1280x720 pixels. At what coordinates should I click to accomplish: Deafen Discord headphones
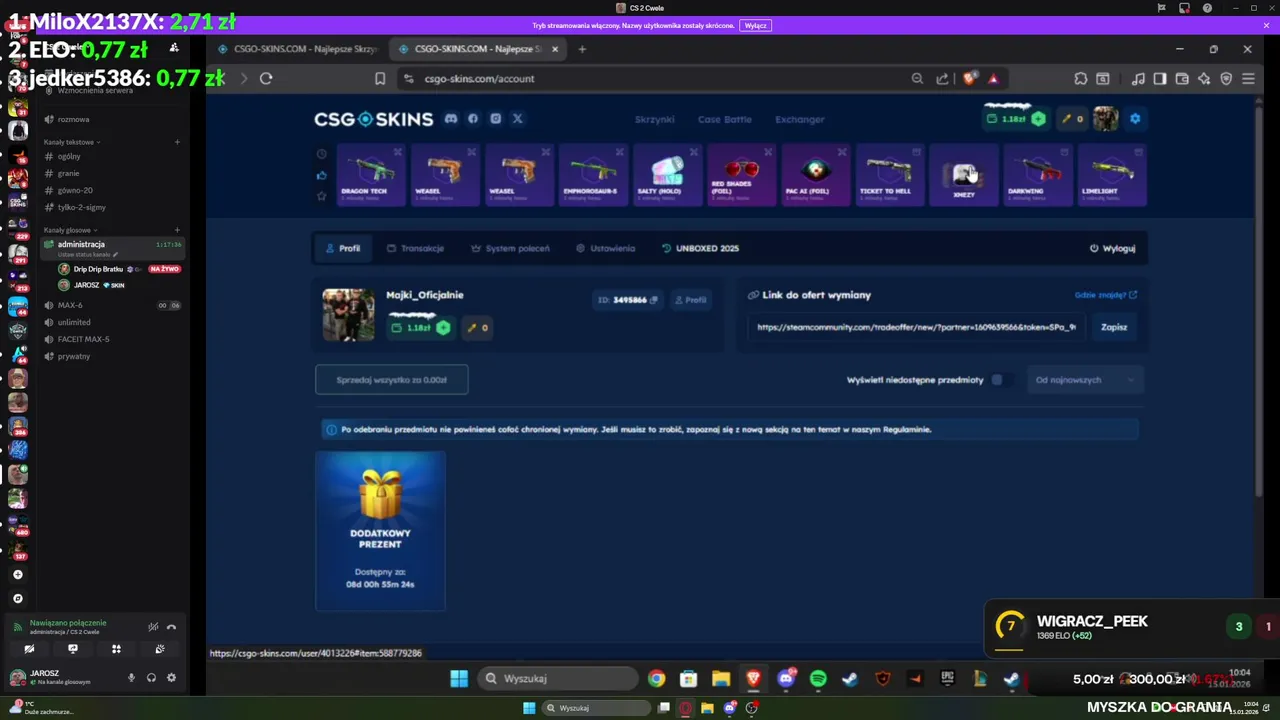[151, 677]
